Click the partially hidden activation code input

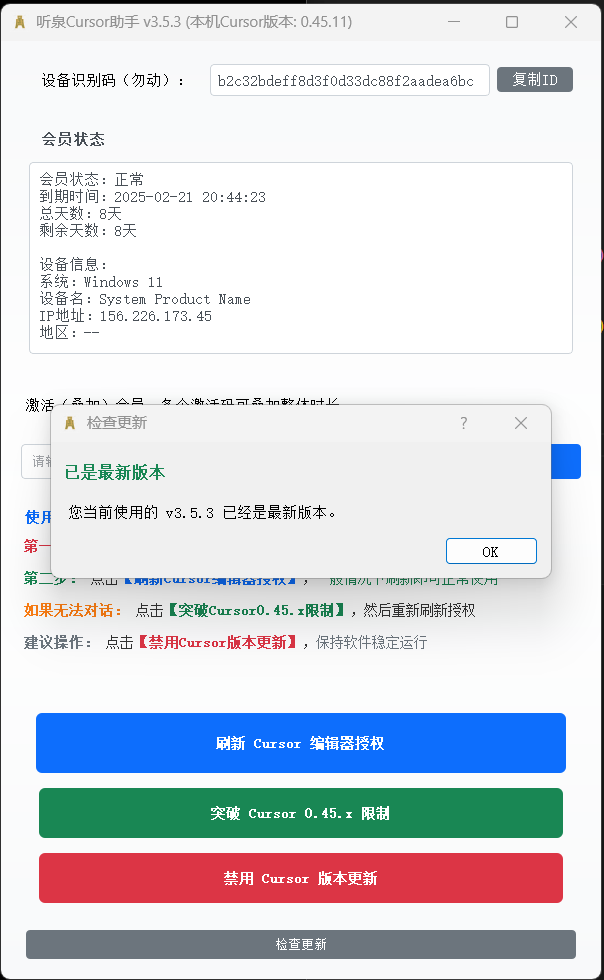click(x=36, y=461)
